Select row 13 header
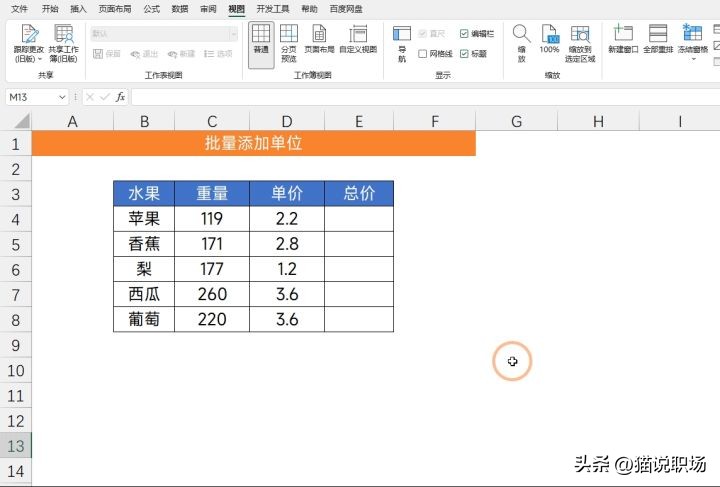This screenshot has width=720, height=487. click(x=16, y=446)
